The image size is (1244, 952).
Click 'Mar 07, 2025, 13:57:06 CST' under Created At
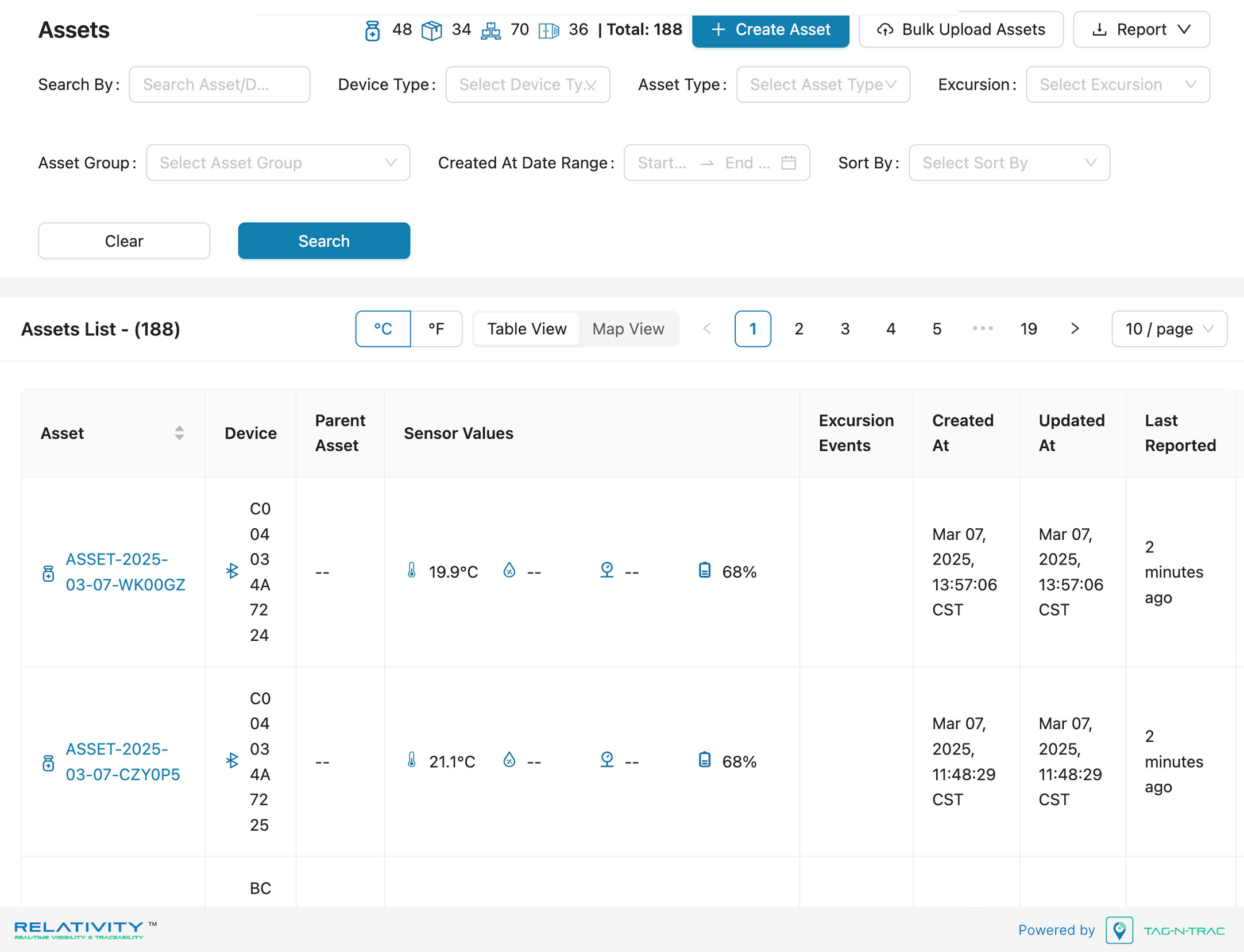tap(964, 572)
